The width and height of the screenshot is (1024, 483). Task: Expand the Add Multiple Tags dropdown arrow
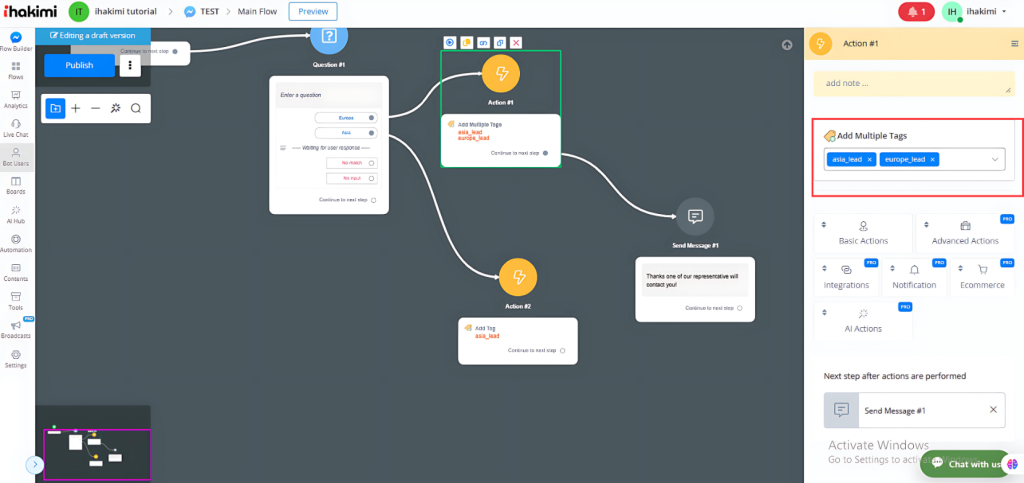[994, 159]
